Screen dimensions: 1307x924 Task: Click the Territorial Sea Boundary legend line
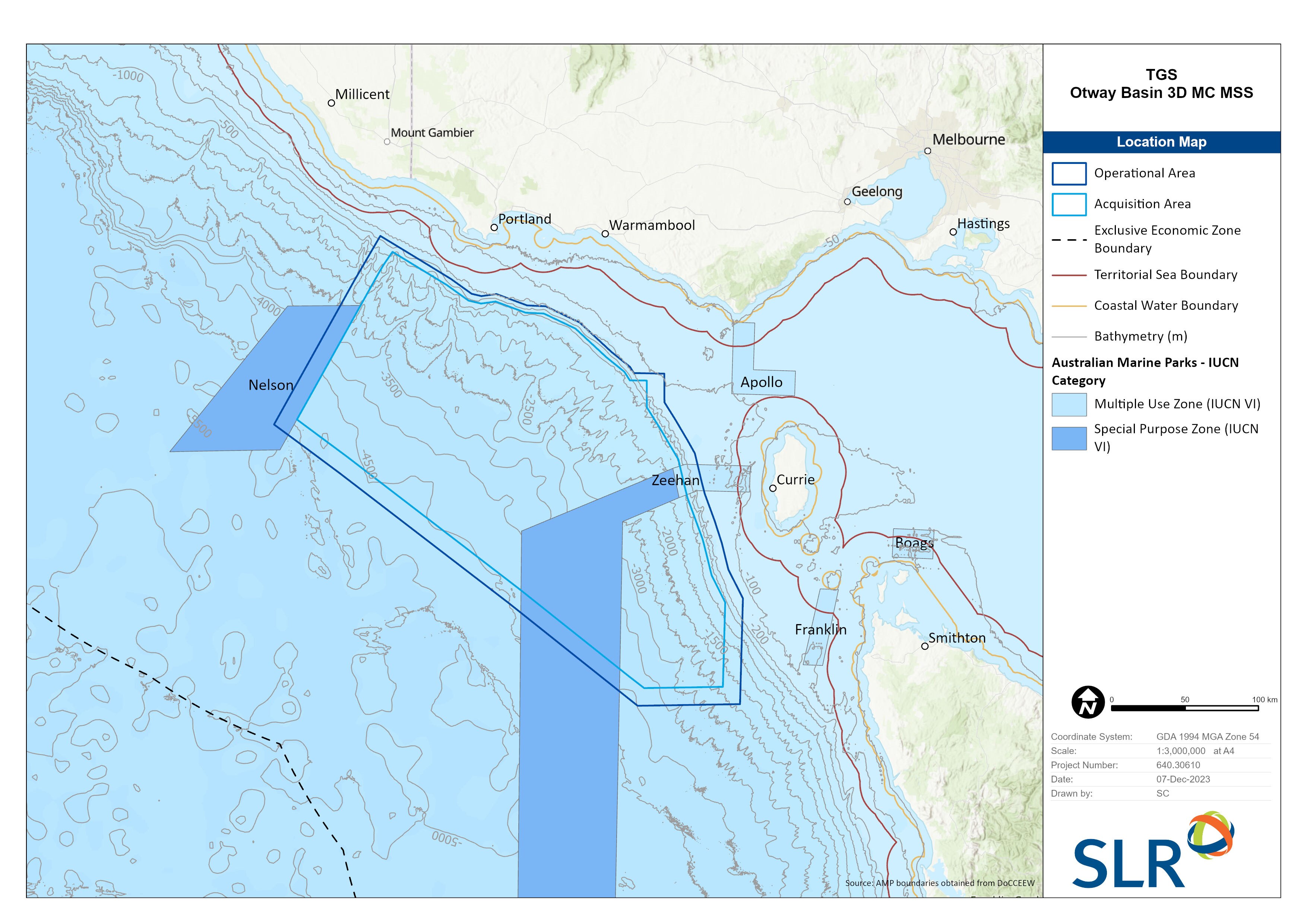tap(1070, 275)
